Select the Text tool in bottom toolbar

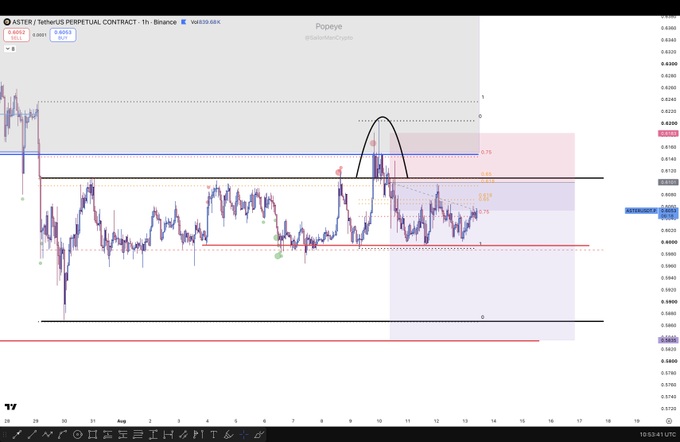click(x=213, y=434)
